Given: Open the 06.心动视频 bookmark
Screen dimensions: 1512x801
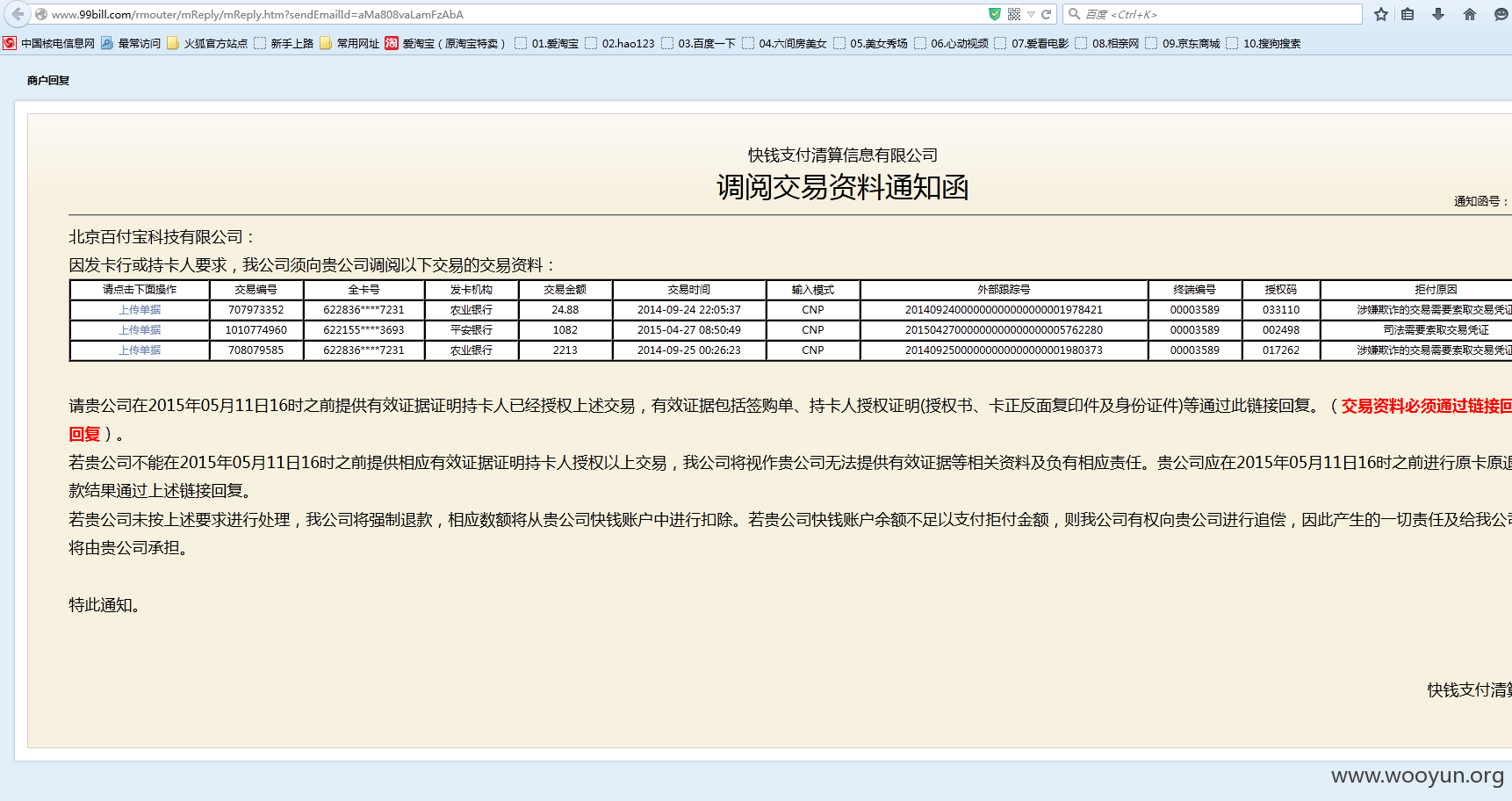Looking at the screenshot, I should coord(951,43).
